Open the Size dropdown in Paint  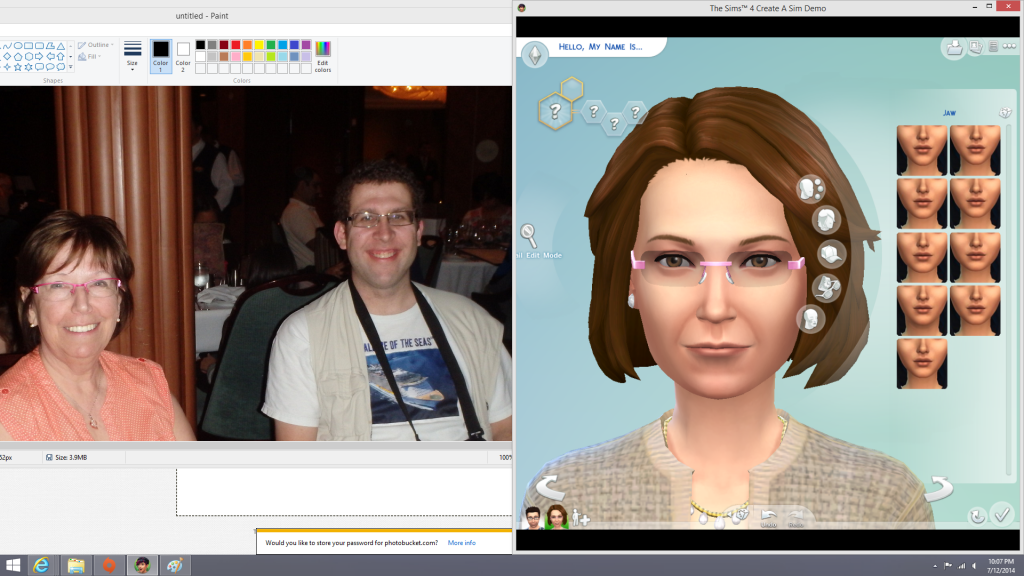pyautogui.click(x=133, y=56)
